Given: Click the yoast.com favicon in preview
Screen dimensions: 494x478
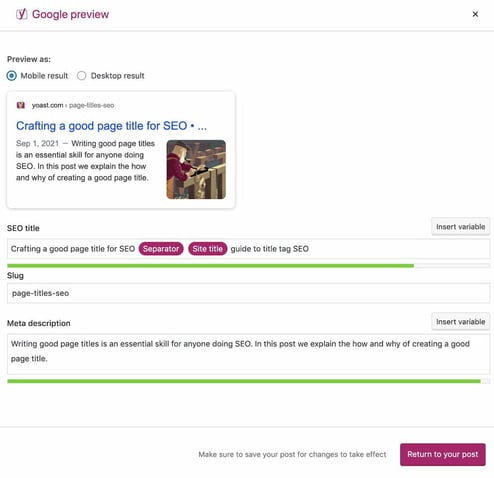Looking at the screenshot, I should (21, 105).
